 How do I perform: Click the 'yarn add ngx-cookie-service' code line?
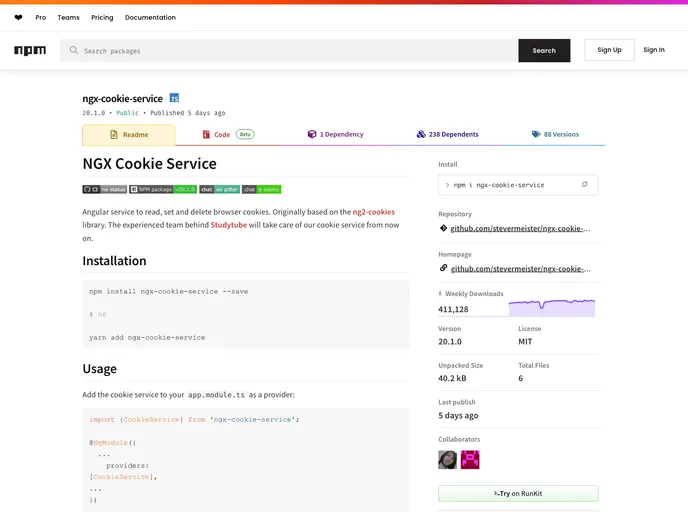(x=147, y=337)
